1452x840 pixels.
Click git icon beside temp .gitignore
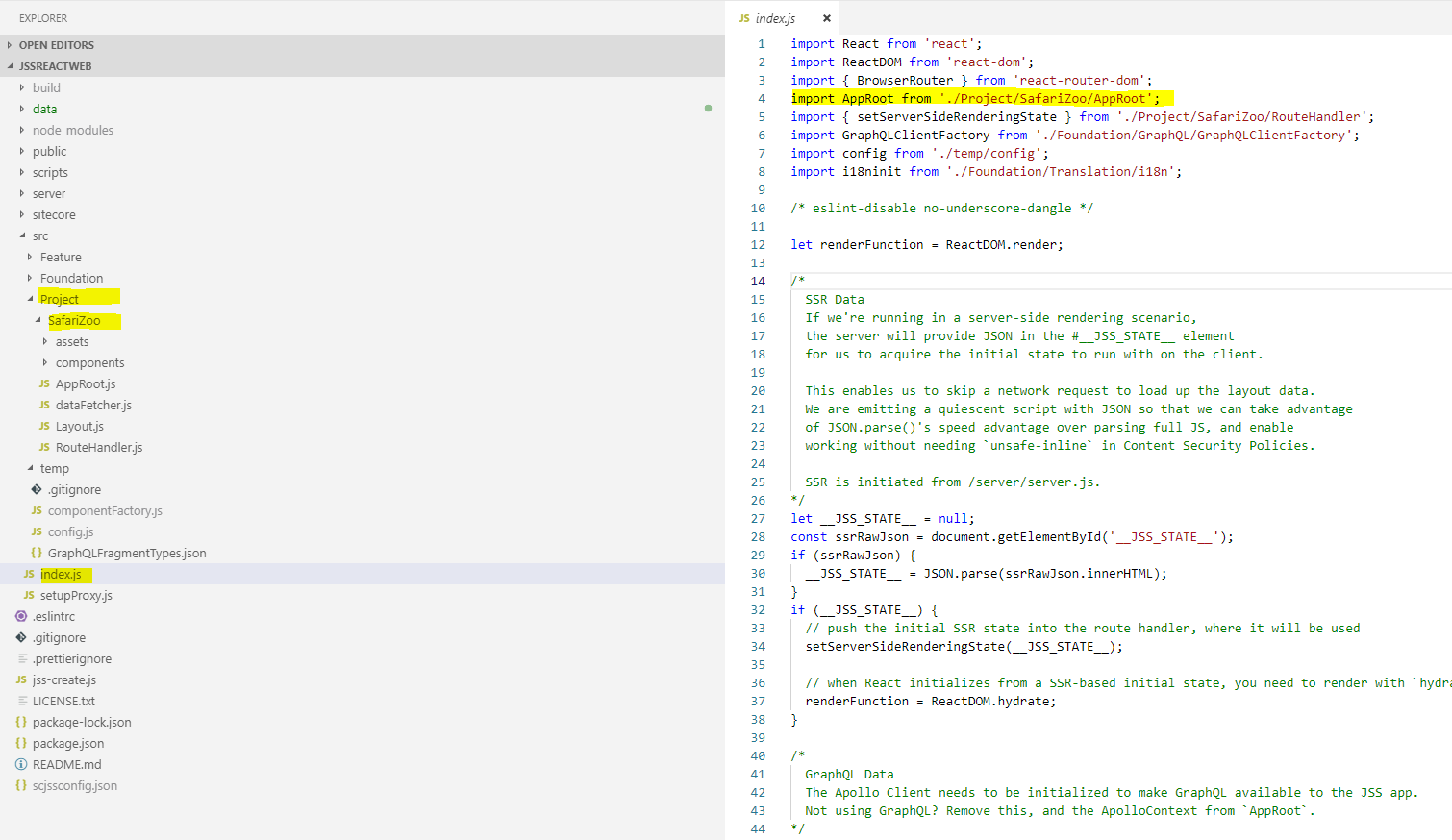click(37, 489)
